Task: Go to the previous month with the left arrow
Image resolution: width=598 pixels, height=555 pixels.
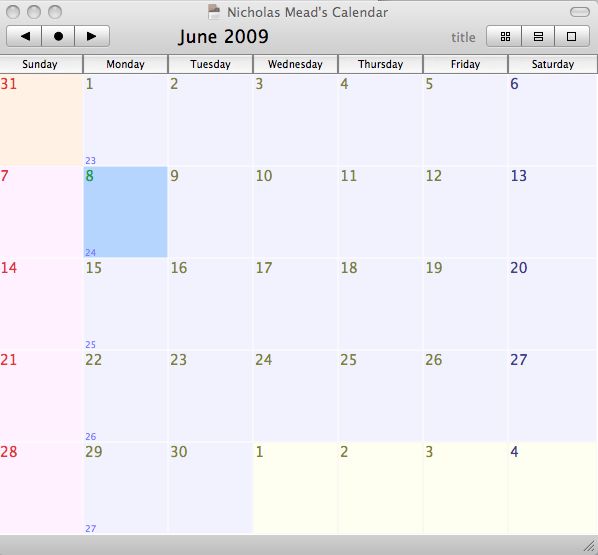Action: (x=24, y=36)
